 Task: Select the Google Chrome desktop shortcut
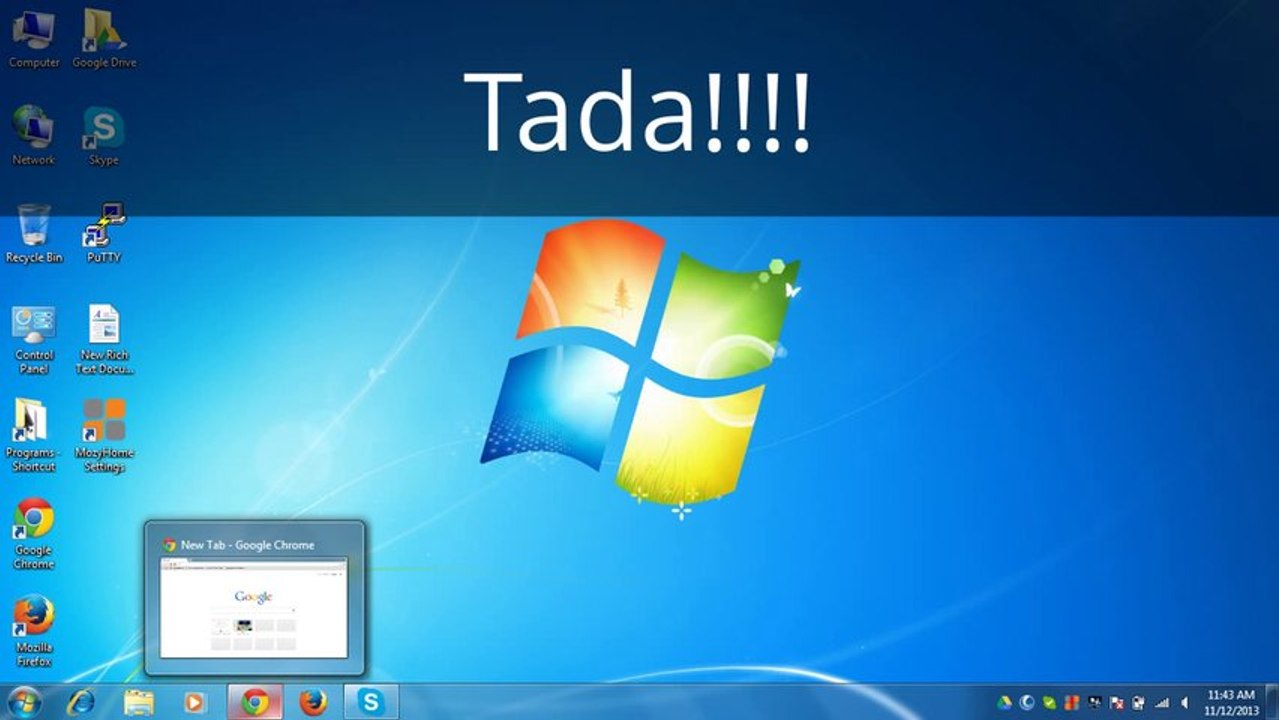coord(34,534)
